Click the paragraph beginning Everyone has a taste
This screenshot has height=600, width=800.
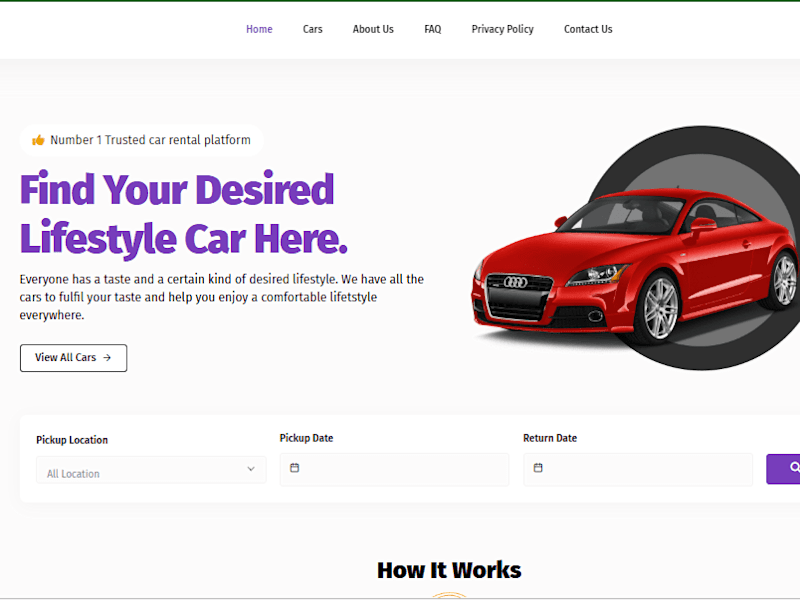point(222,297)
